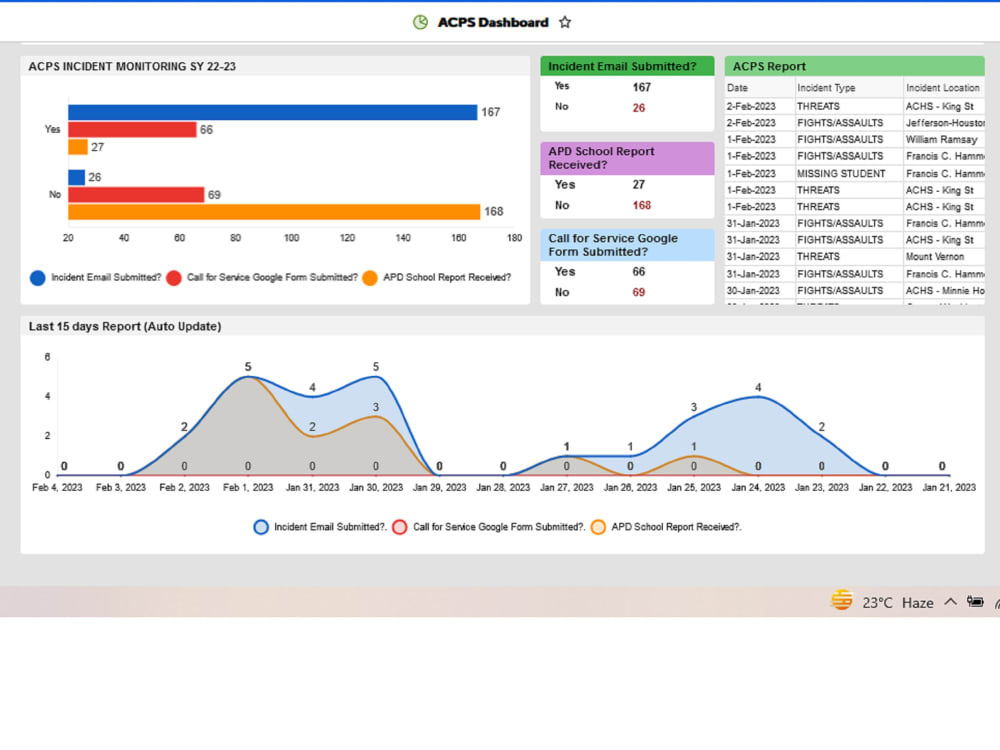Click the green clock favicon on the browser tab
Image resolution: width=1000 pixels, height=750 pixels.
[x=420, y=21]
